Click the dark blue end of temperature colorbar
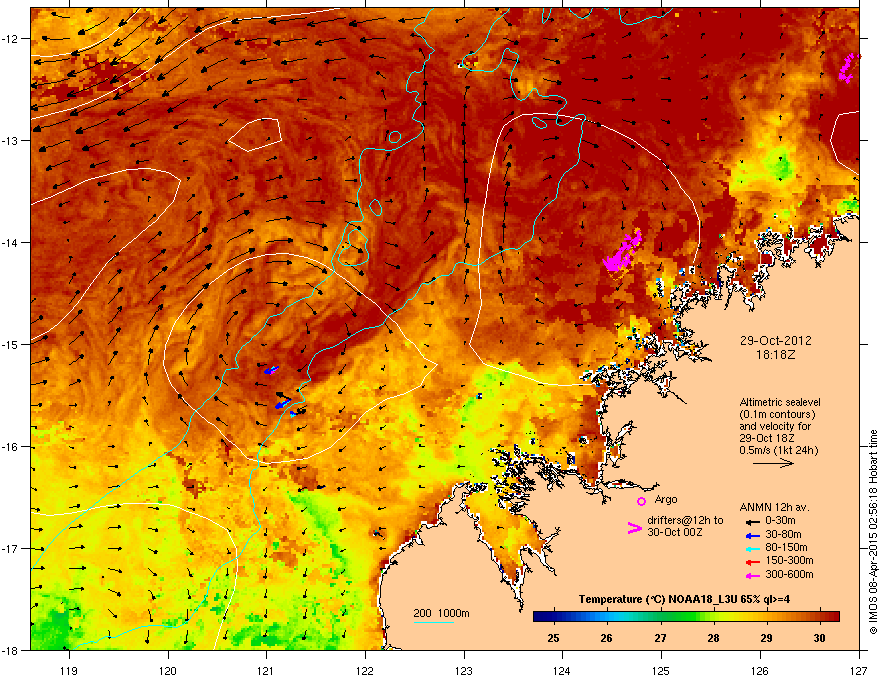Image resolution: width=880 pixels, height=680 pixels. coord(542,617)
